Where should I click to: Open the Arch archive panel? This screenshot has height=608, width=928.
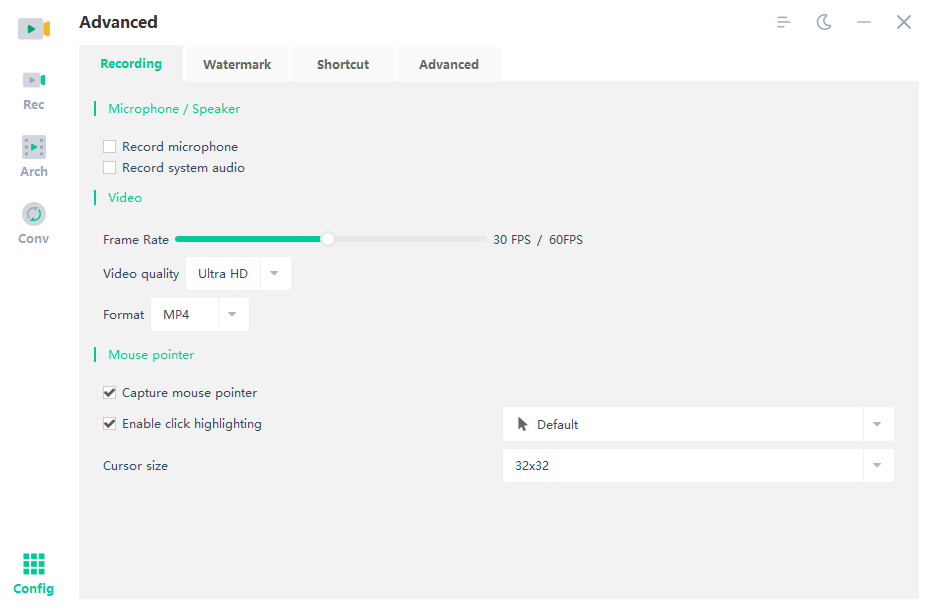click(33, 156)
